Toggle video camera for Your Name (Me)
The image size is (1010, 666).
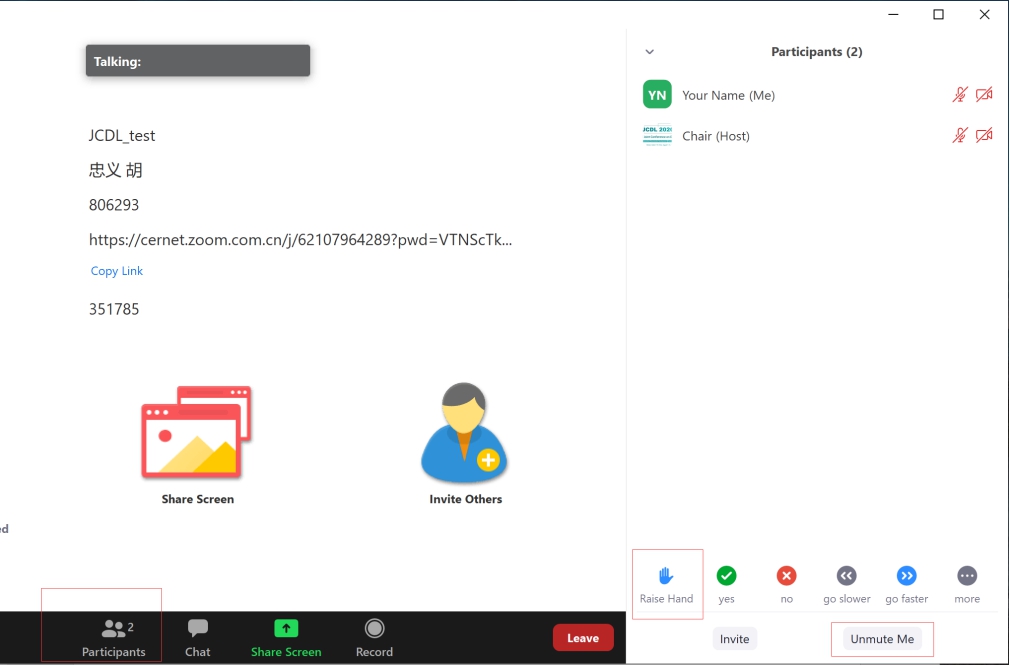(x=984, y=95)
